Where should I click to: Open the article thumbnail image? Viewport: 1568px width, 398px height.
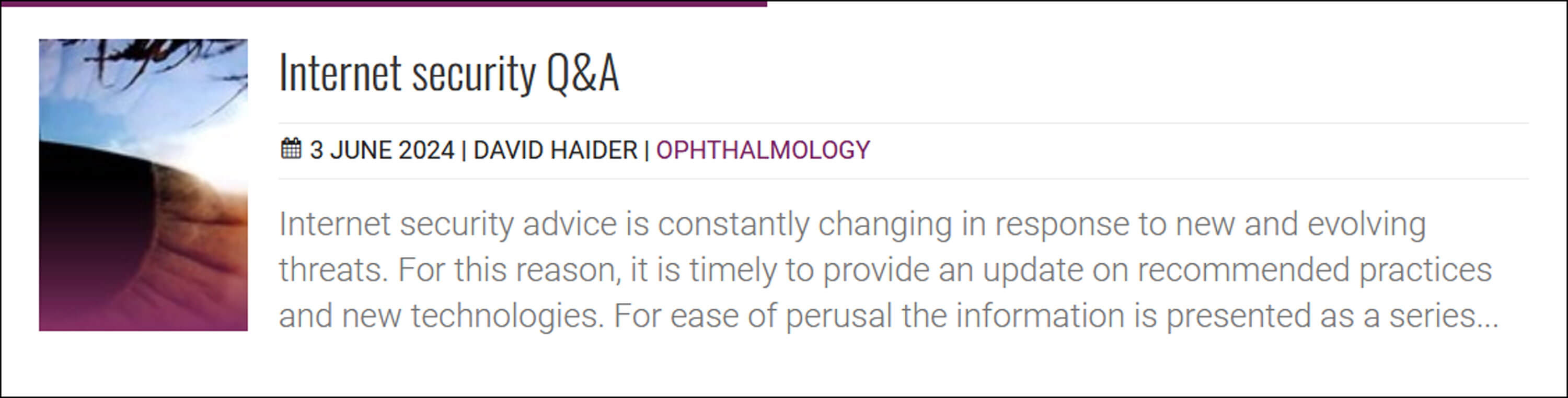[143, 185]
